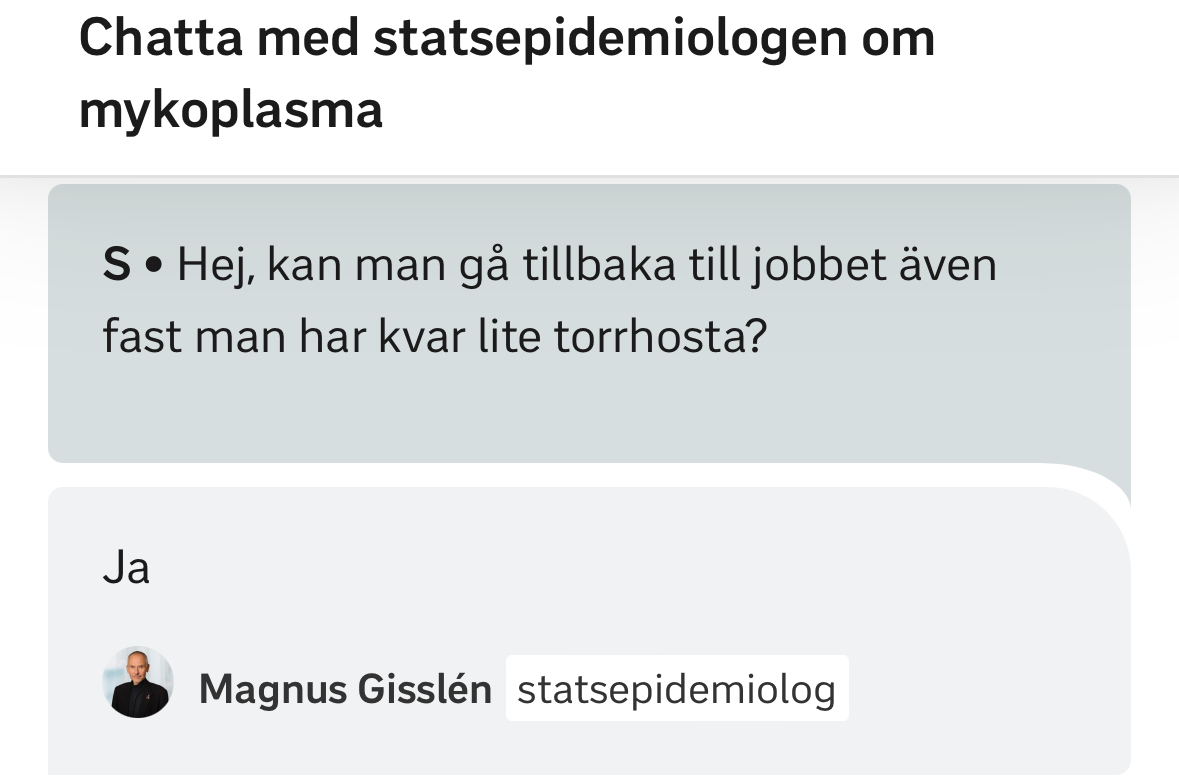Click the "Ja" reply text
This screenshot has height=780, width=1179.
(x=126, y=567)
